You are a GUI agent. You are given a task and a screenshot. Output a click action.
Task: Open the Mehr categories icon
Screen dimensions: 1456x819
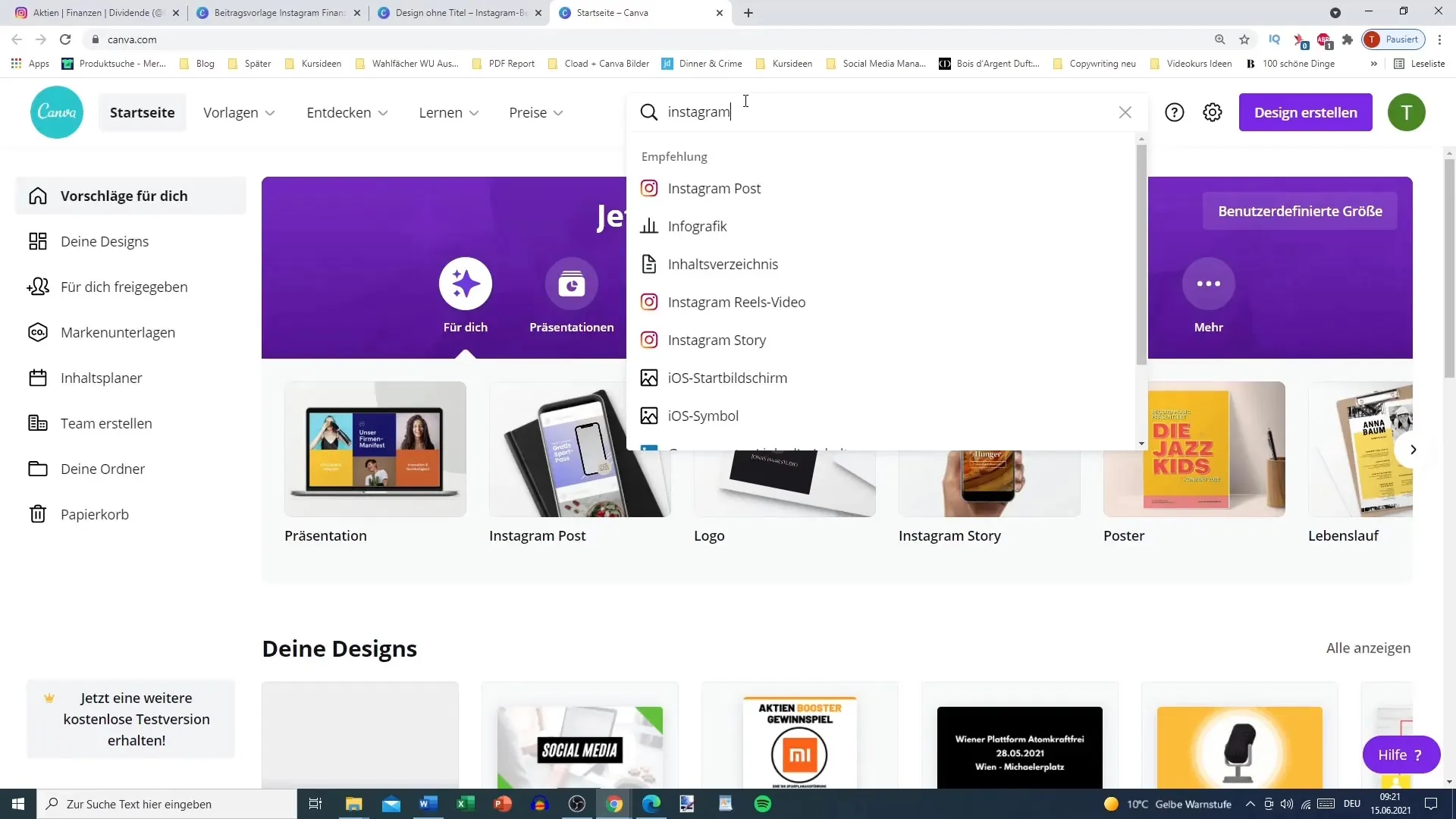pos(1209,284)
